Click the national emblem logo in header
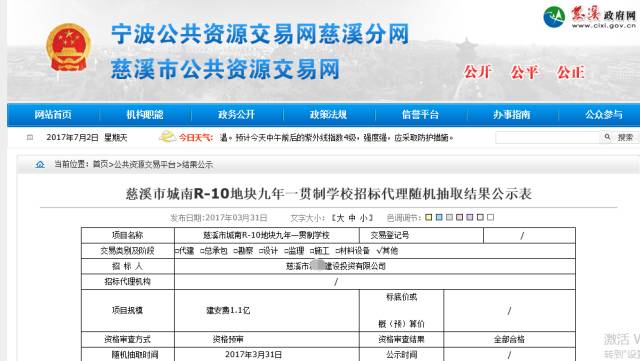The image size is (640, 361). (68, 47)
